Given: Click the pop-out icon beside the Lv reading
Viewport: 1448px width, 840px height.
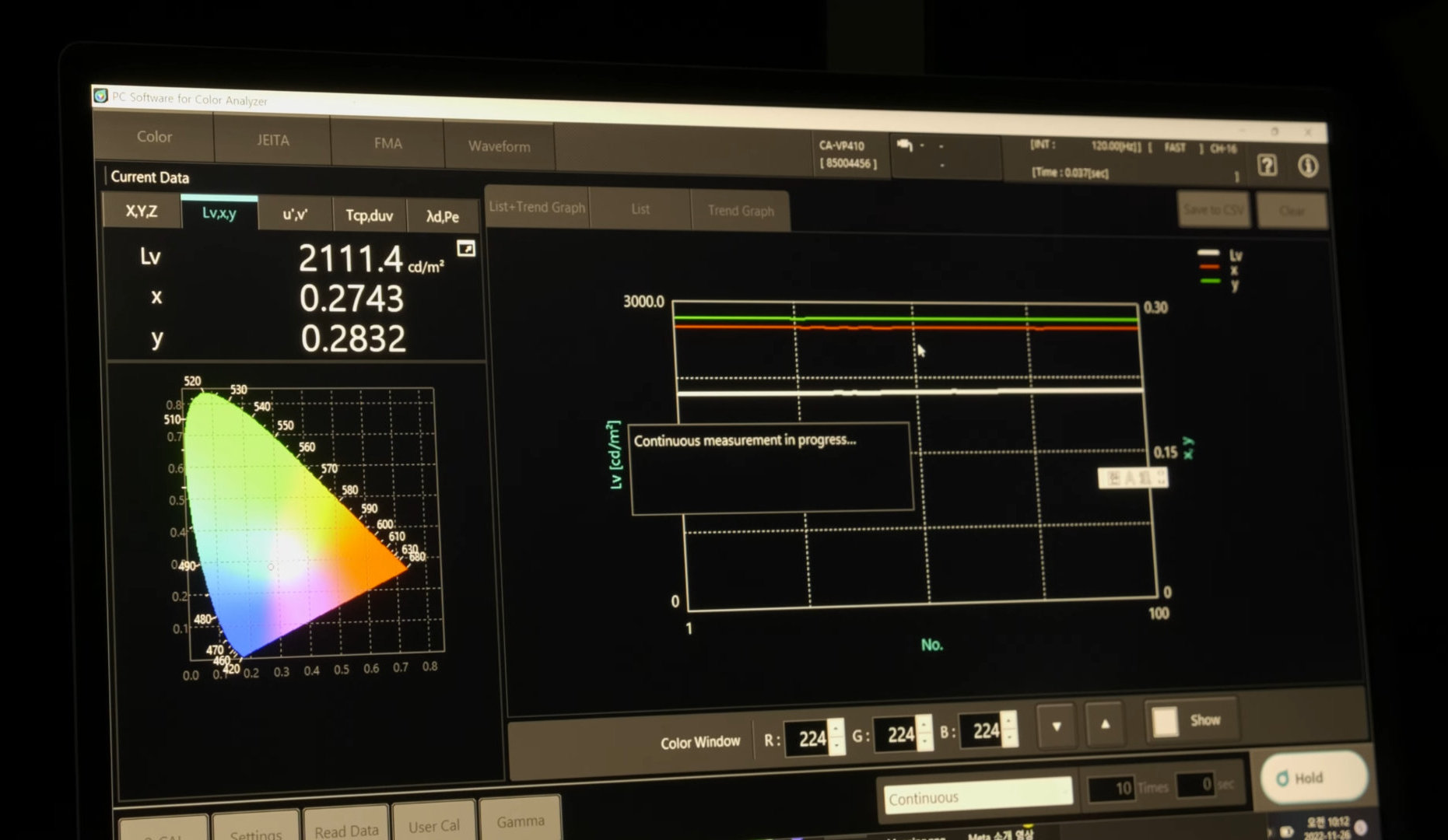Looking at the screenshot, I should pos(465,249).
